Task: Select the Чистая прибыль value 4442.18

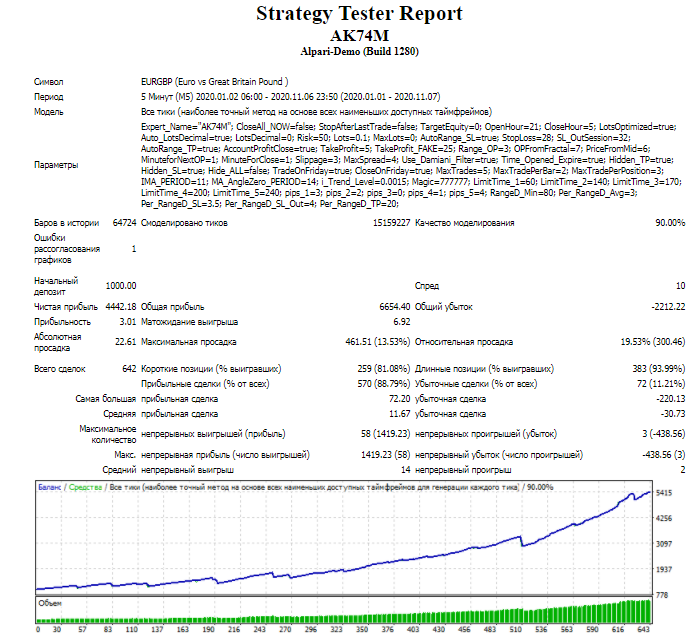Action: [x=121, y=307]
